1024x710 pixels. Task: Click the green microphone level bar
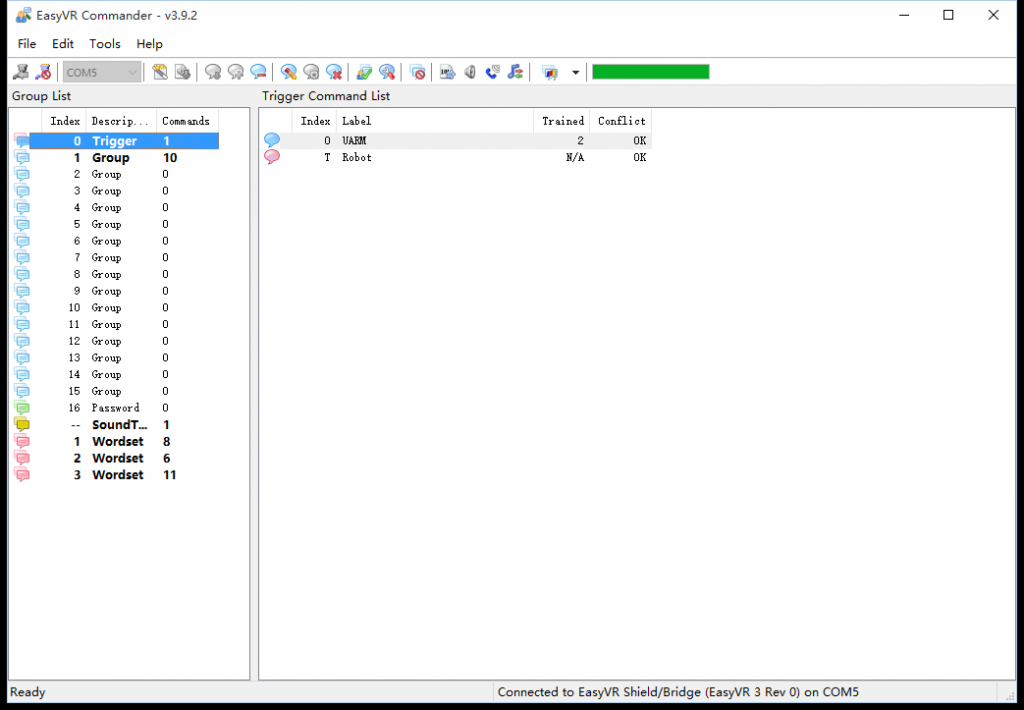tap(650, 72)
